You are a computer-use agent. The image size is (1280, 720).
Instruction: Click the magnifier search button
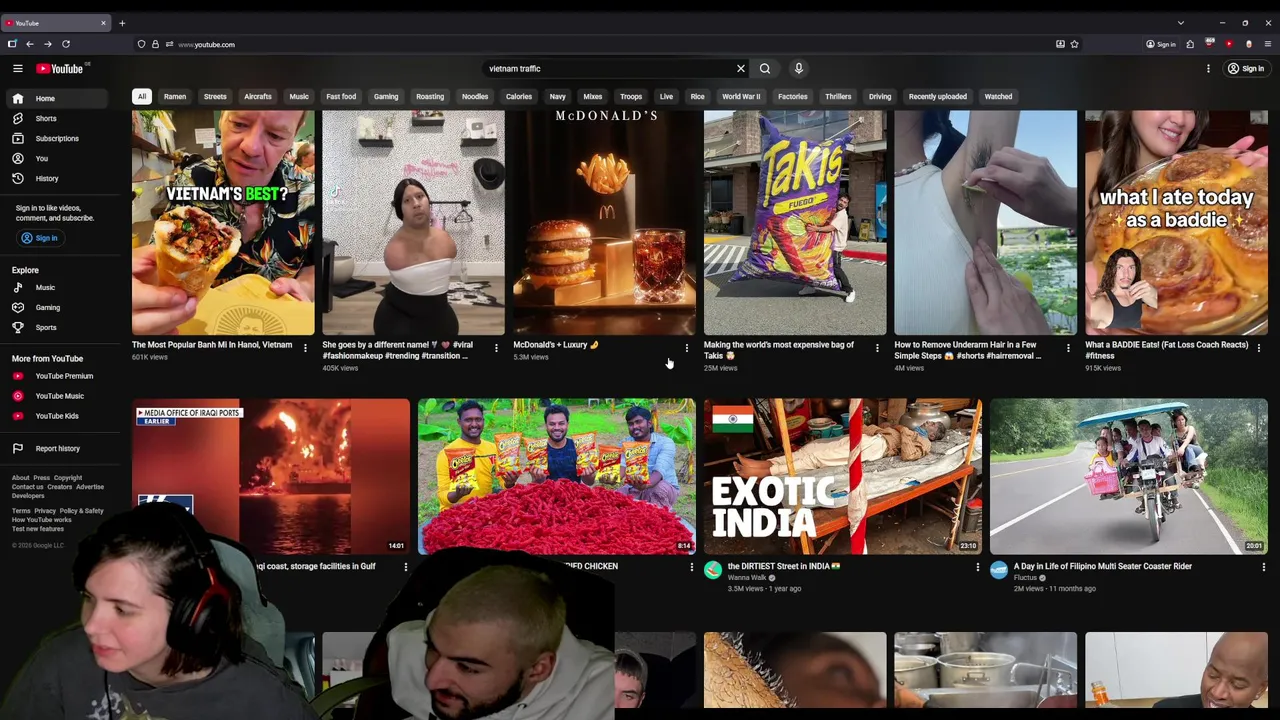coord(765,68)
